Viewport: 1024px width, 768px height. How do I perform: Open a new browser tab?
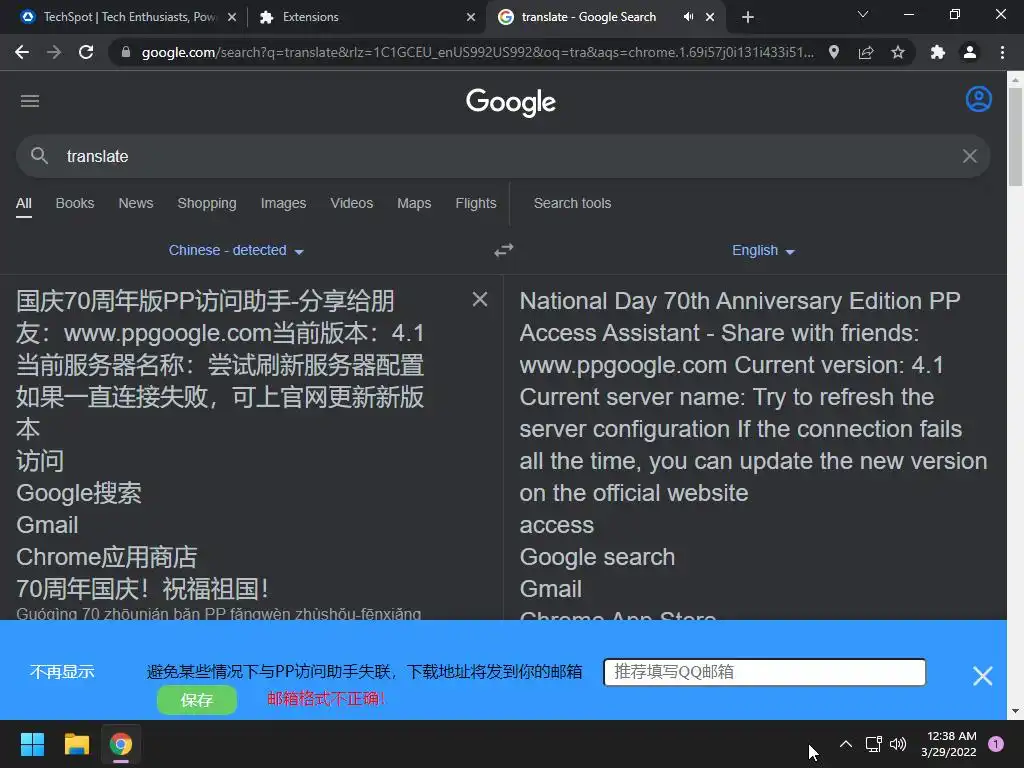[748, 17]
